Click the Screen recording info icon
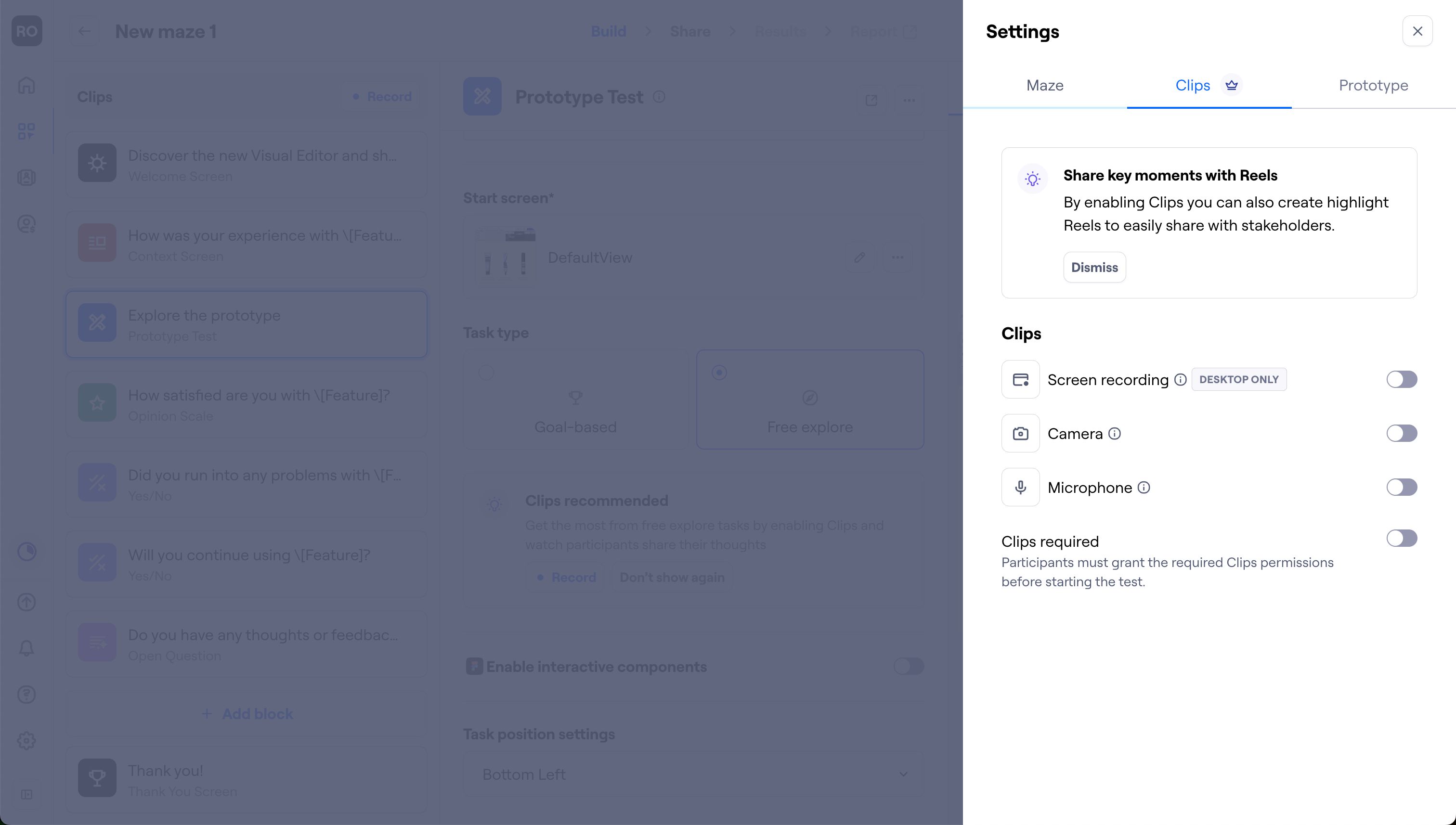Viewport: 1456px width, 825px height. [1180, 379]
